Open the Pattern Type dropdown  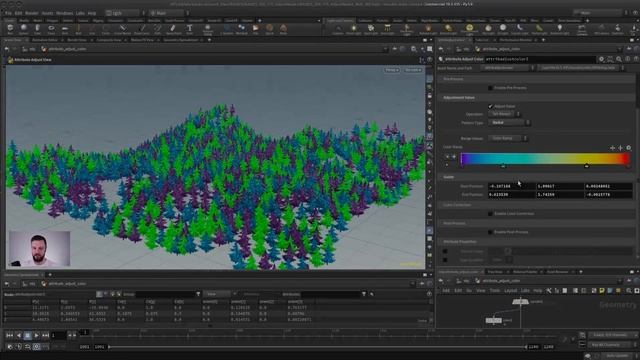509,122
